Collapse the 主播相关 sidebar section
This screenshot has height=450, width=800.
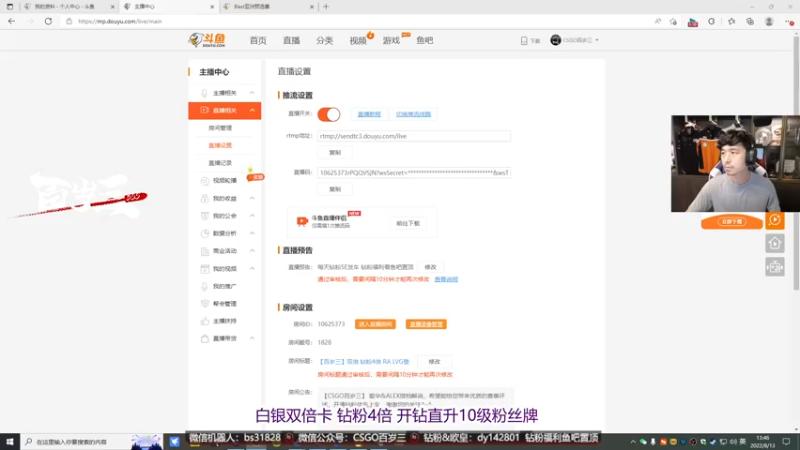click(x=252, y=93)
